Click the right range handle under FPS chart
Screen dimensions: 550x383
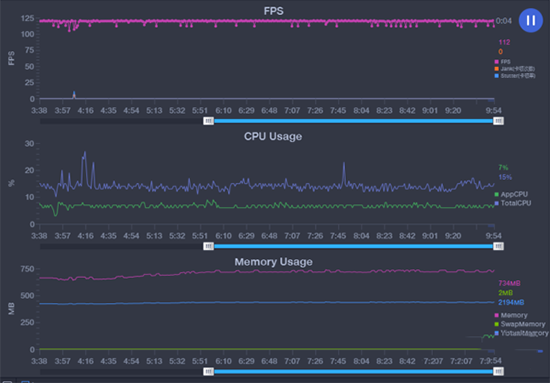click(x=498, y=121)
